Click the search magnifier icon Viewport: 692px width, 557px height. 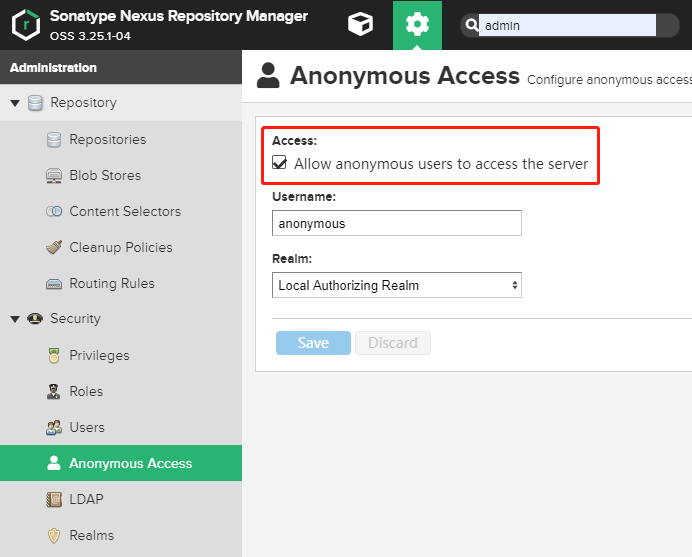point(471,26)
